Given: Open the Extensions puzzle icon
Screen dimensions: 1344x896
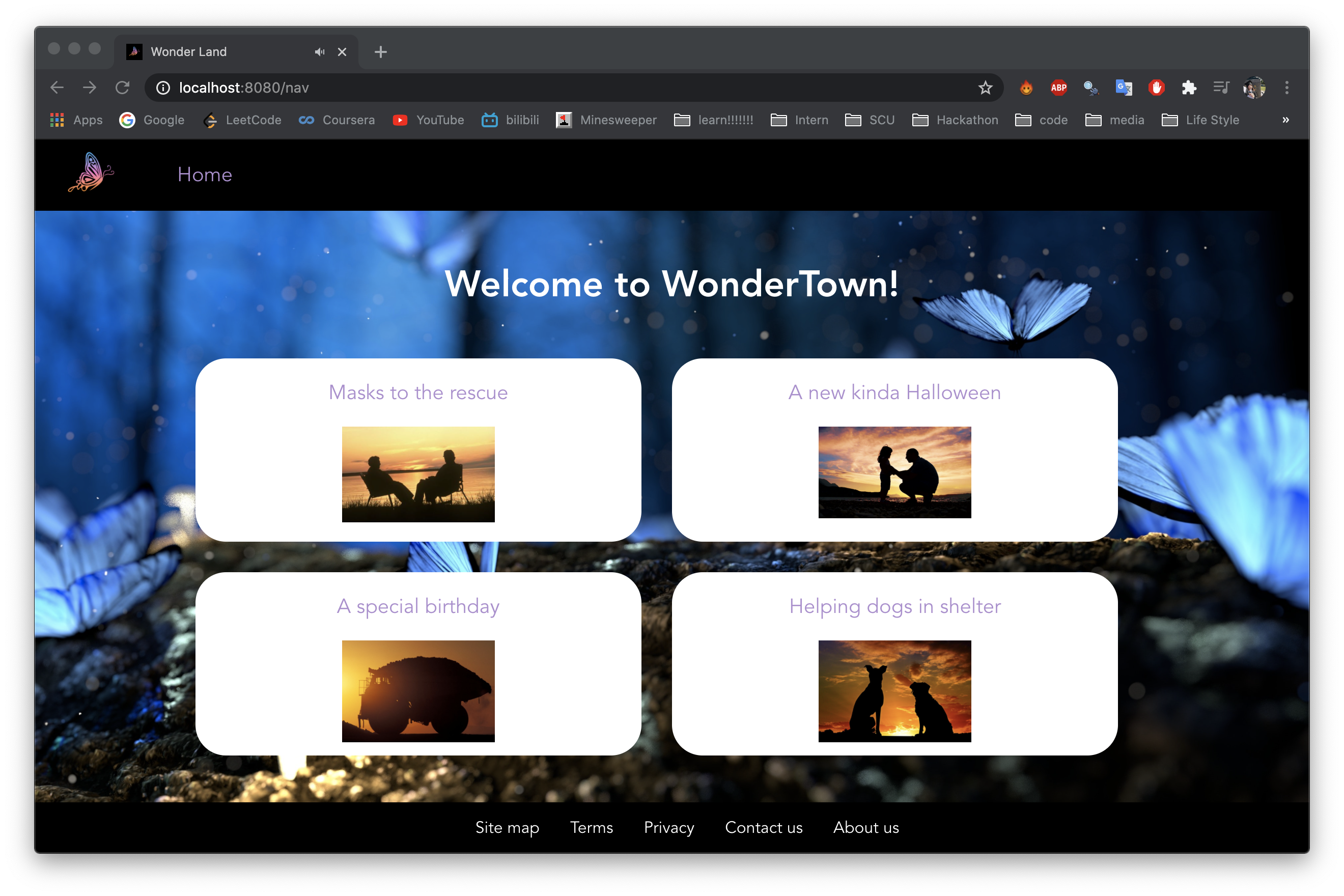Looking at the screenshot, I should [x=1189, y=88].
